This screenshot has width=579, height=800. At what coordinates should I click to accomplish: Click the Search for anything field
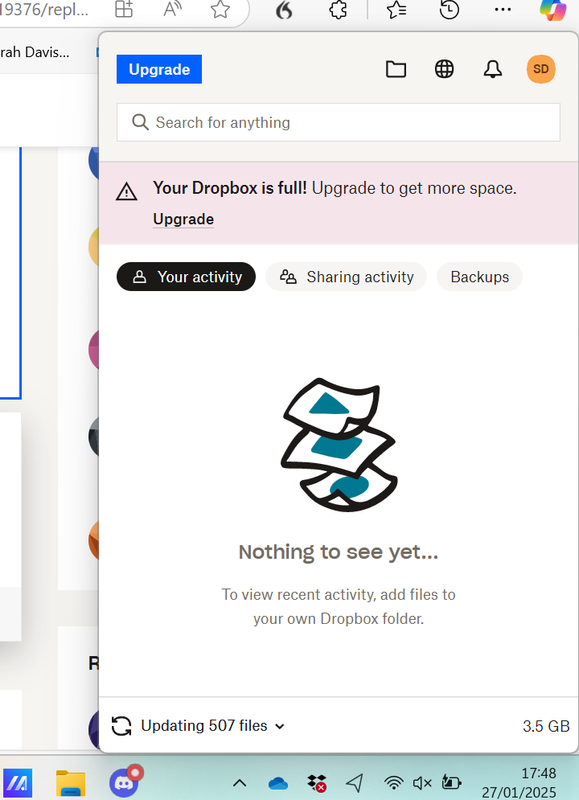click(x=338, y=122)
